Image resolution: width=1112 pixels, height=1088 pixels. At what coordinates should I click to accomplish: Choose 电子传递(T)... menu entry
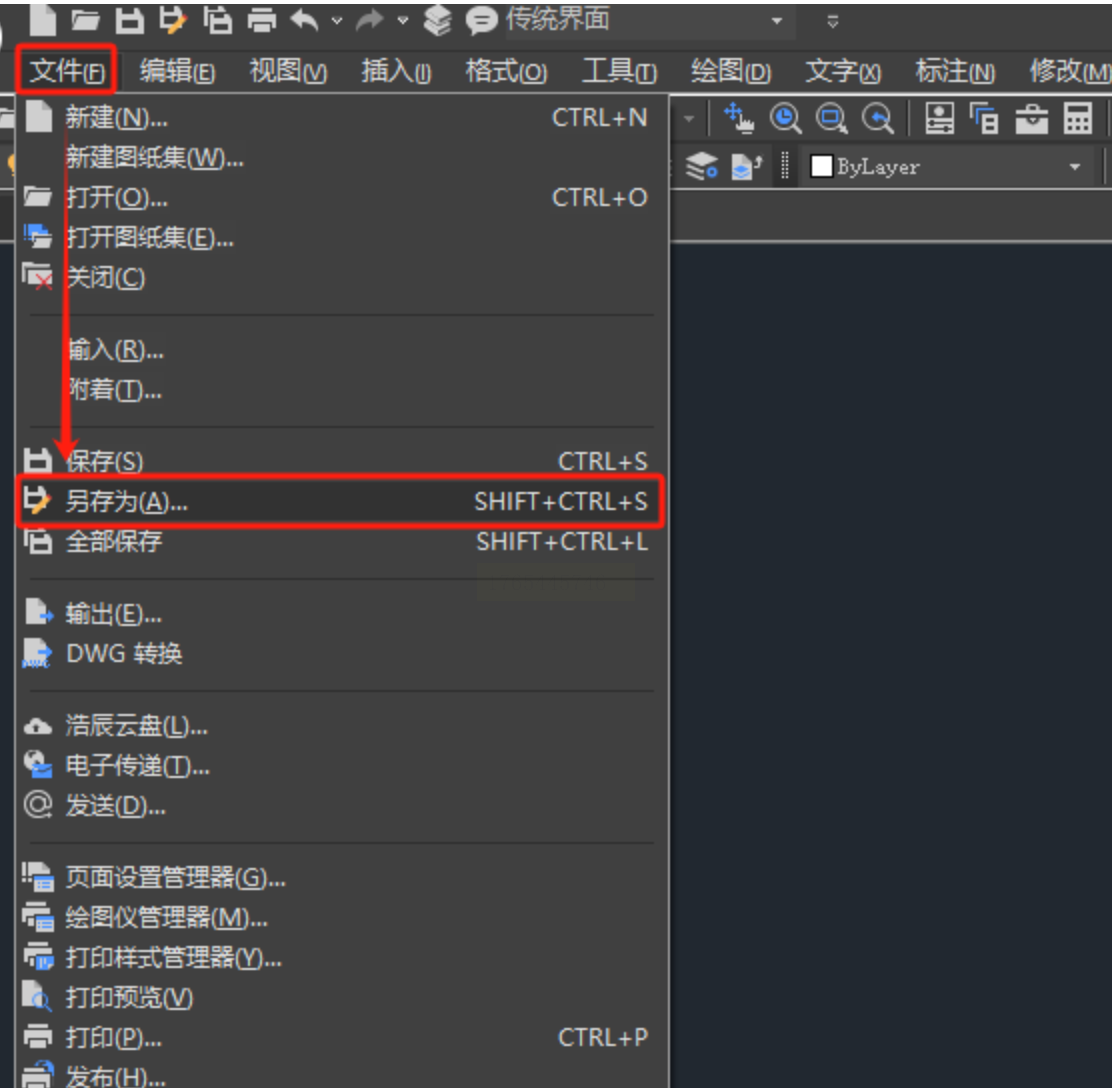[x=342, y=765]
